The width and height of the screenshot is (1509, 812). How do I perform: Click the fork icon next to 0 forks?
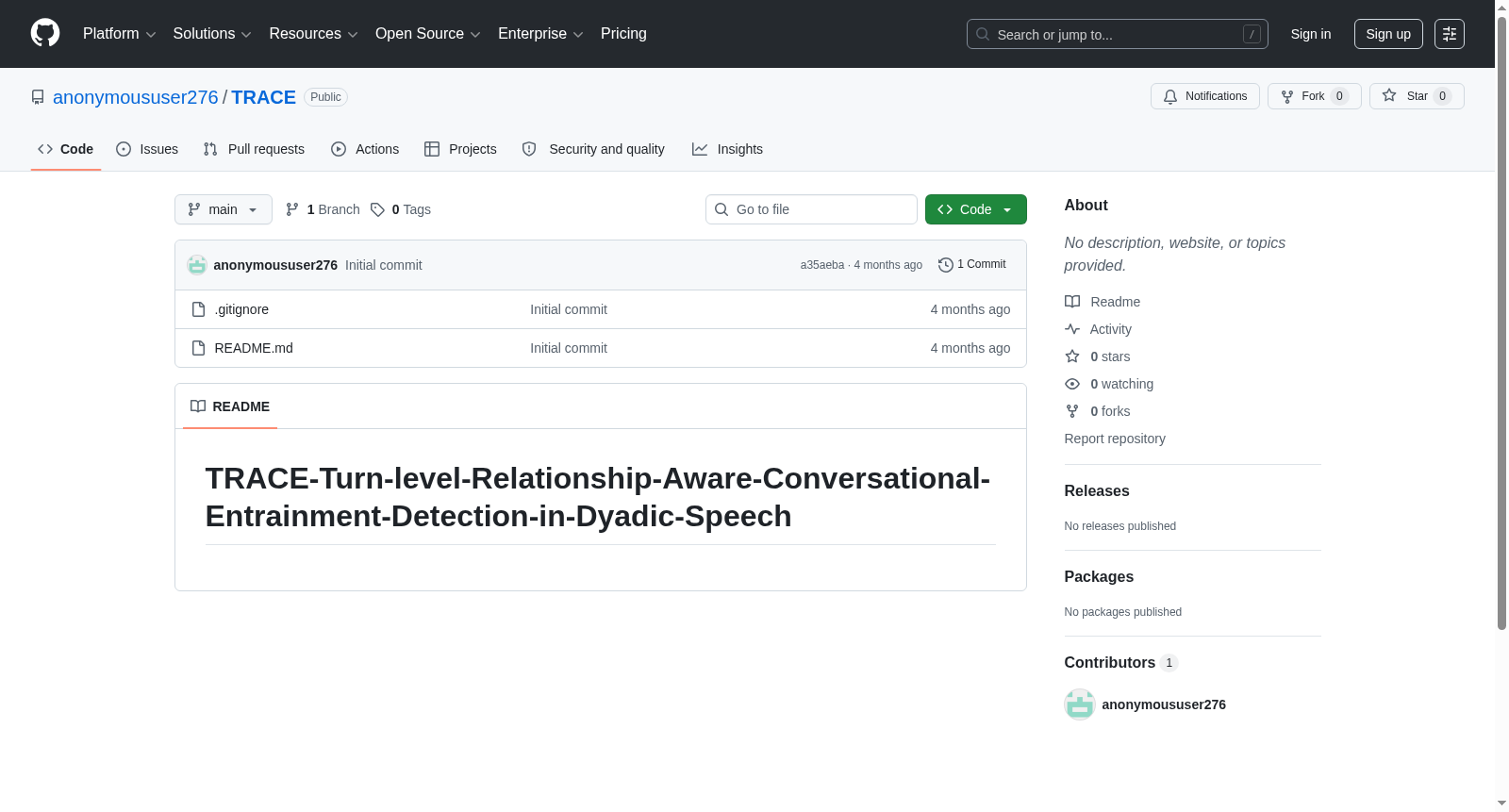1072,411
